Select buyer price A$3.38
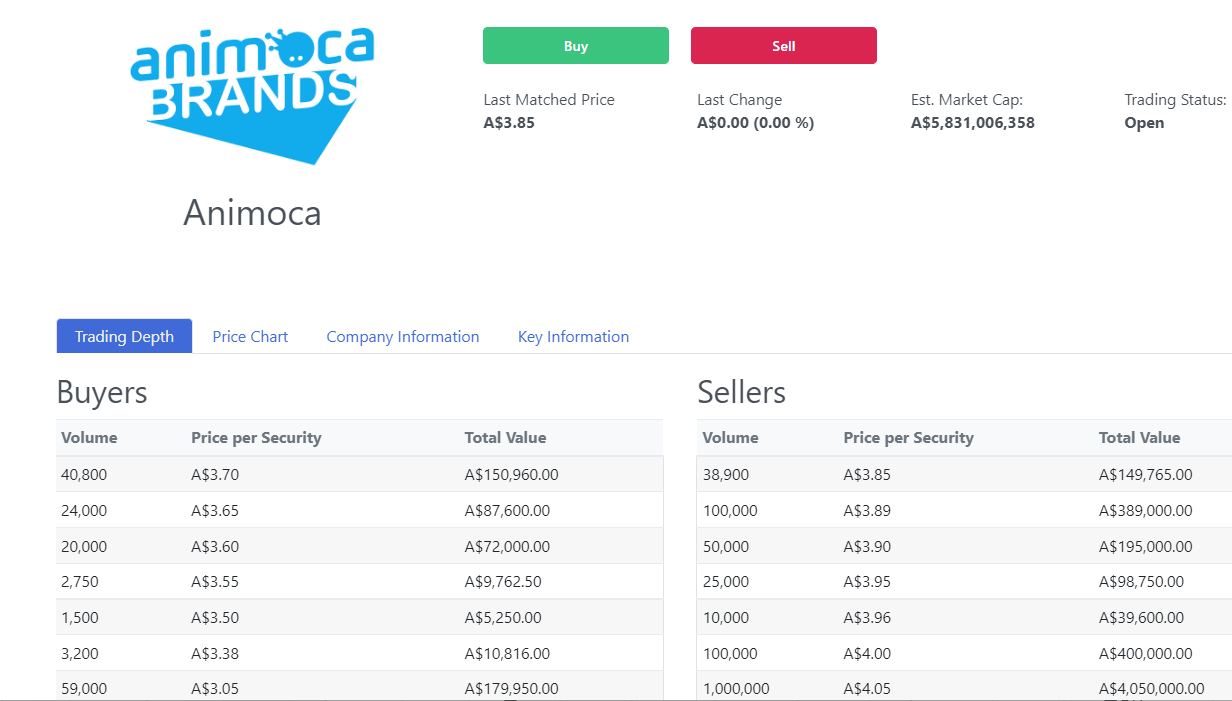The height and width of the screenshot is (701, 1232). 215,654
